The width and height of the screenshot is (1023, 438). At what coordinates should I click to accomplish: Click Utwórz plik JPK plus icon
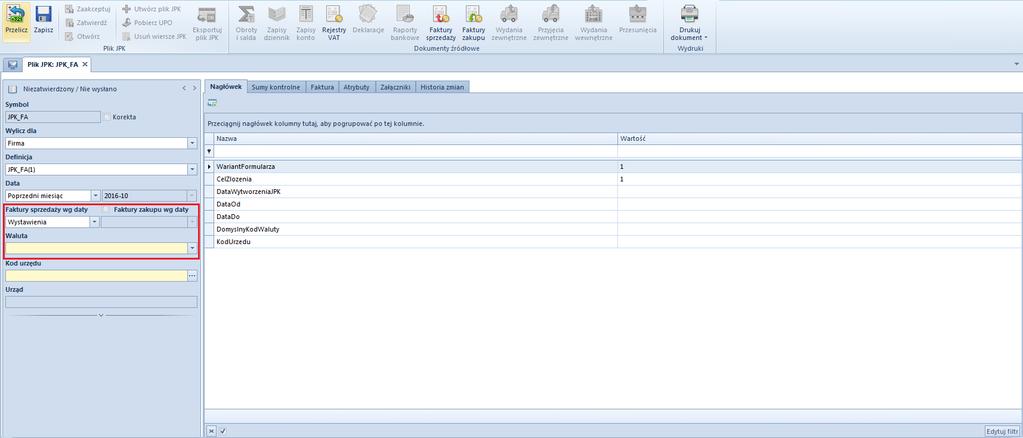click(x=127, y=9)
